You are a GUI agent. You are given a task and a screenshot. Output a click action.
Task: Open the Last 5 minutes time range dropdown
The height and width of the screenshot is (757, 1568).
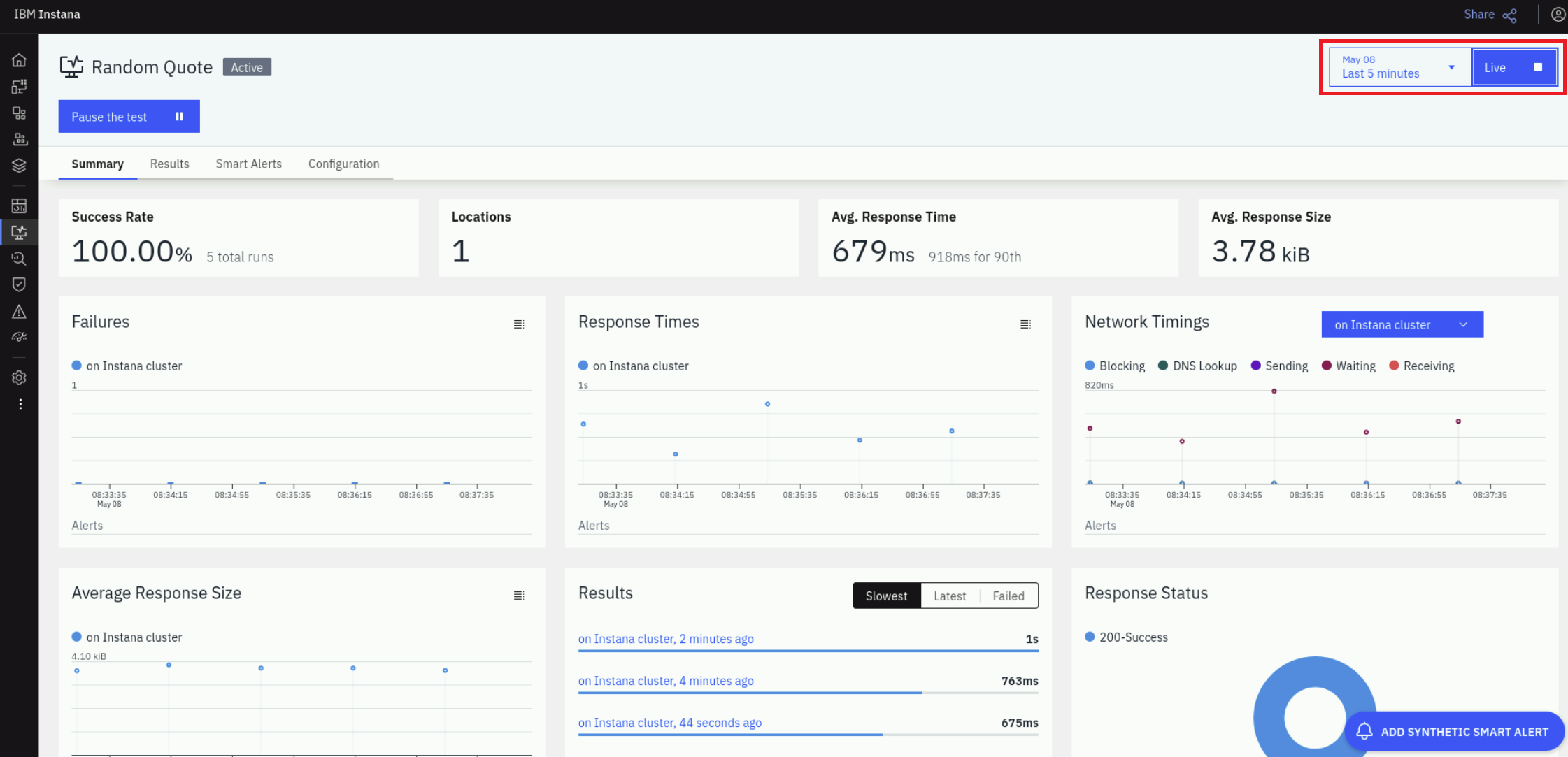(x=1400, y=67)
